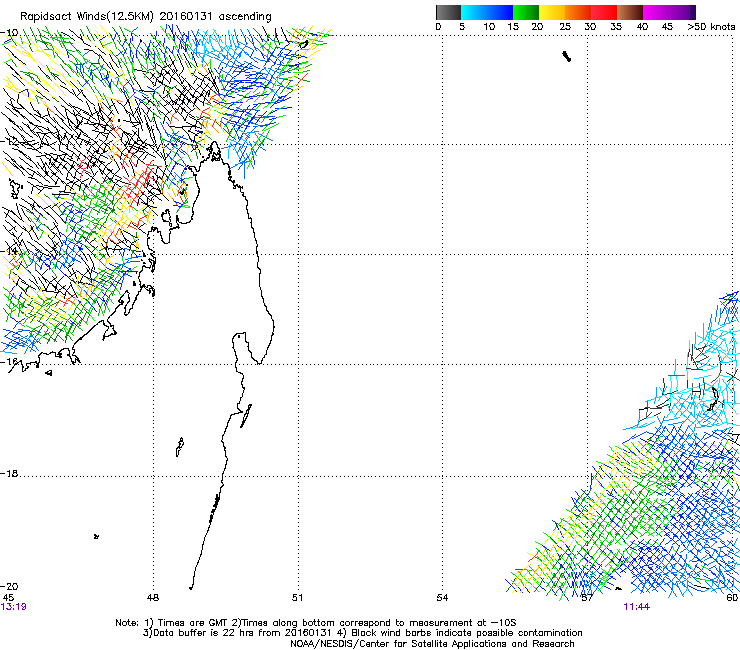Click the latitude label '-16'
Image resolution: width=740 pixels, height=650 pixels.
[x=9, y=362]
